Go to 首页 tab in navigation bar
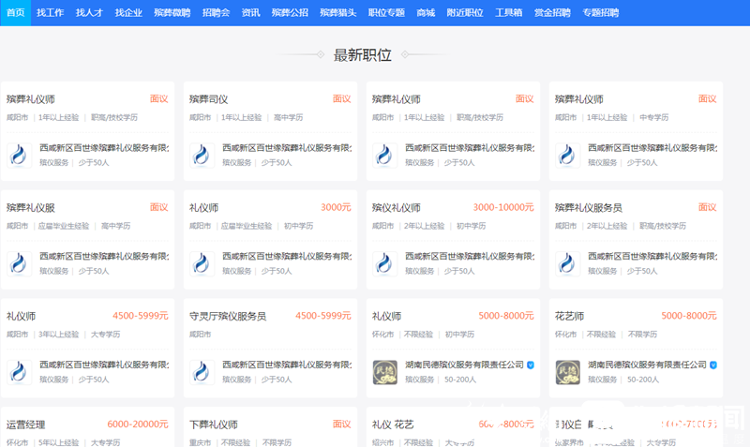 (15, 13)
